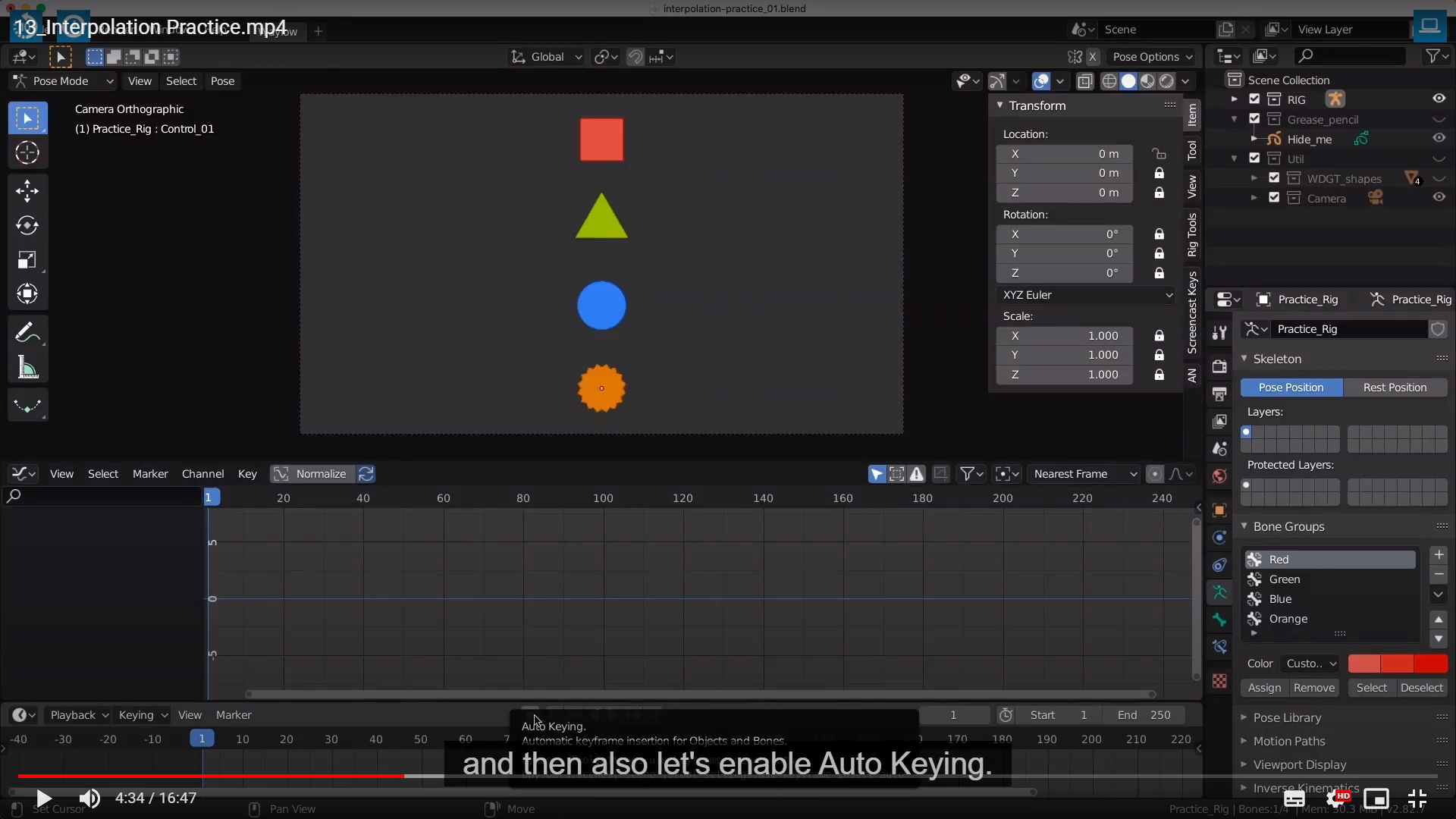
Task: Select the Scale tool in the toolbar
Action: 27,260
